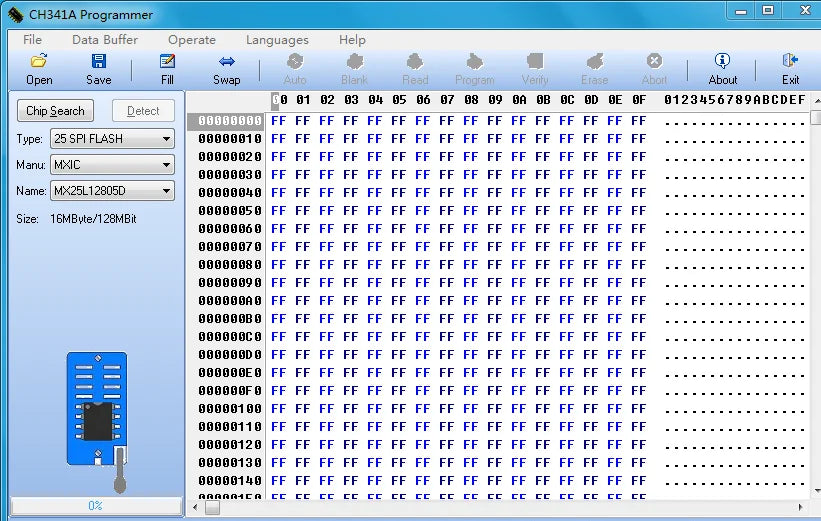
Task: Click the Auto toolbar icon
Action: coord(295,62)
